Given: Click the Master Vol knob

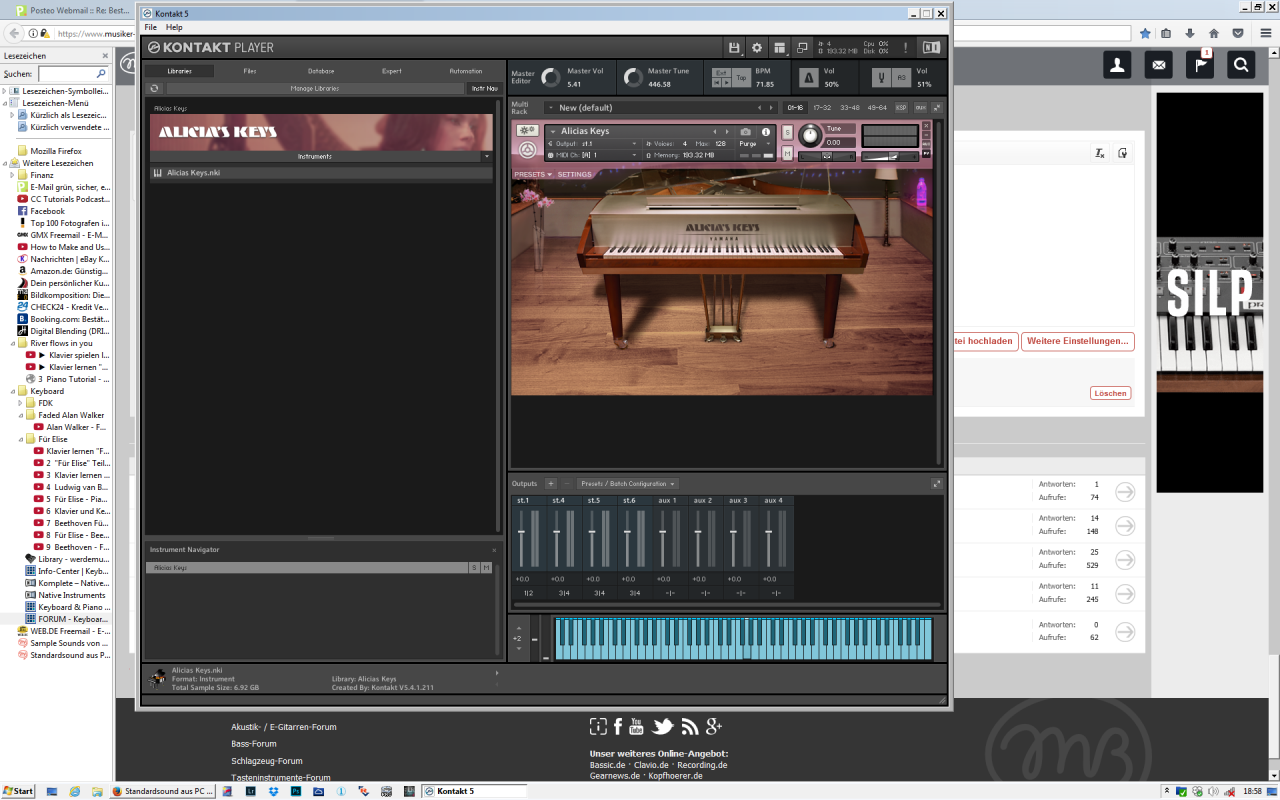Looking at the screenshot, I should (x=551, y=77).
